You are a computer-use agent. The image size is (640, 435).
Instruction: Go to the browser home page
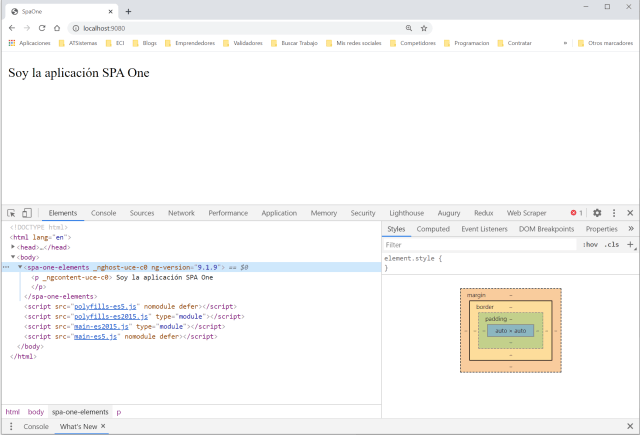point(57,28)
